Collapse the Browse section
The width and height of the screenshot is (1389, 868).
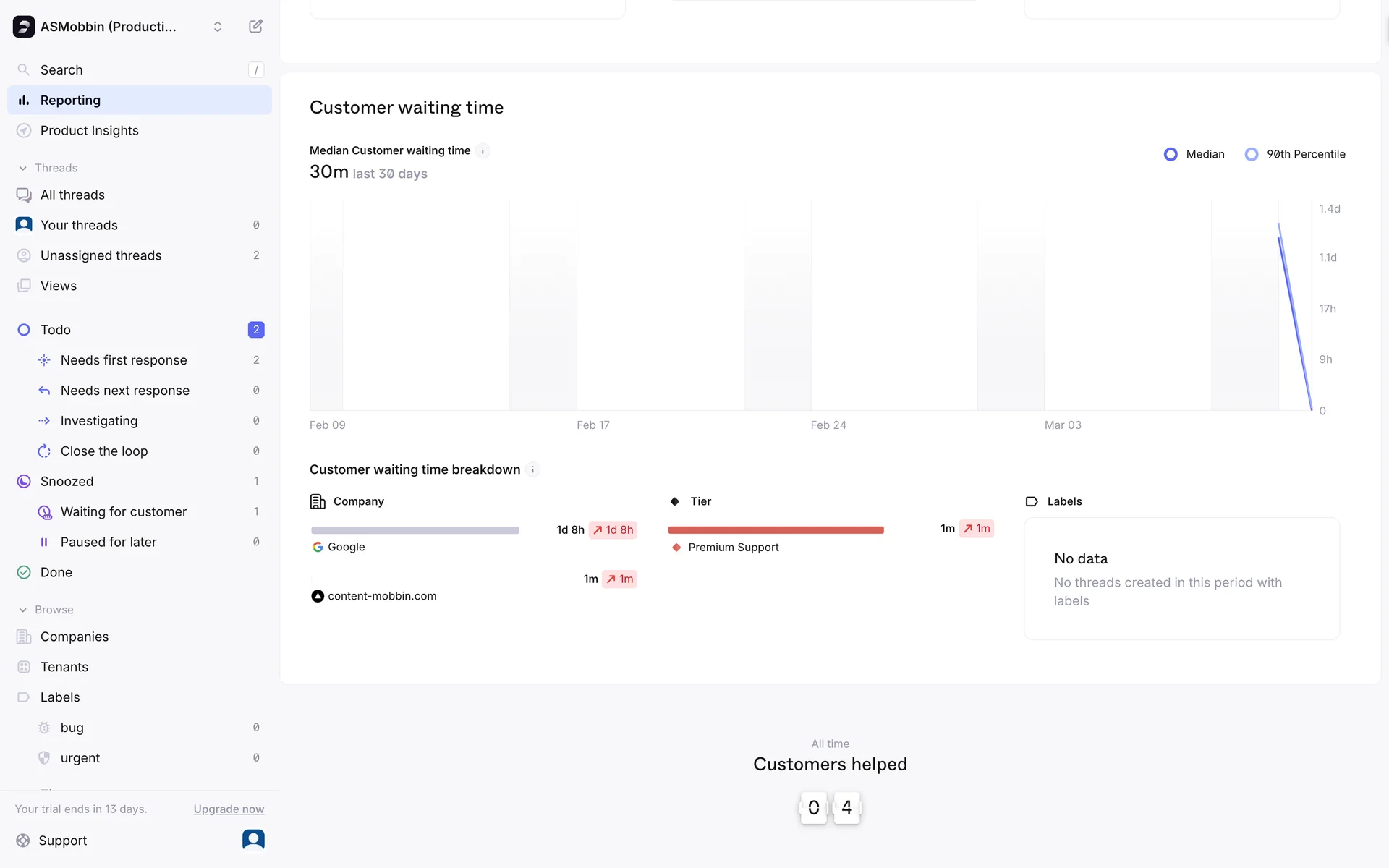pos(23,610)
